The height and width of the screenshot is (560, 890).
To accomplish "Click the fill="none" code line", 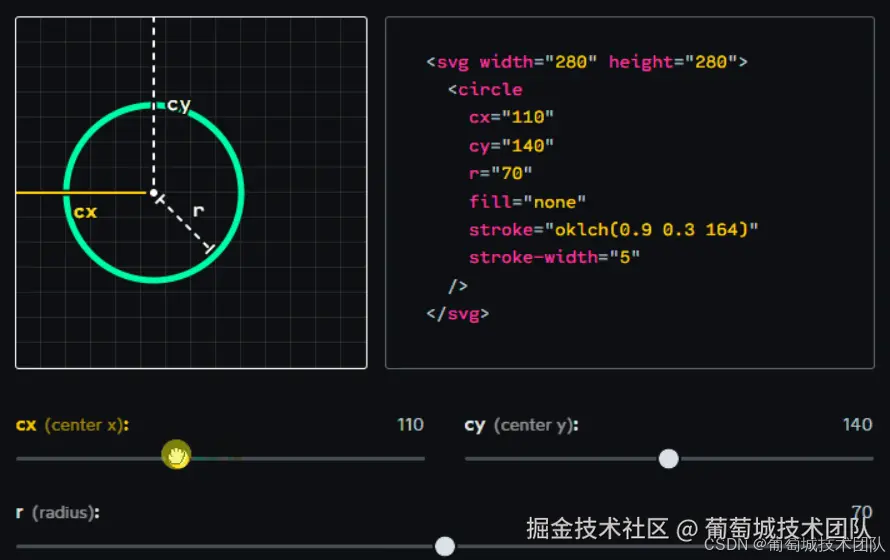I will click(527, 201).
